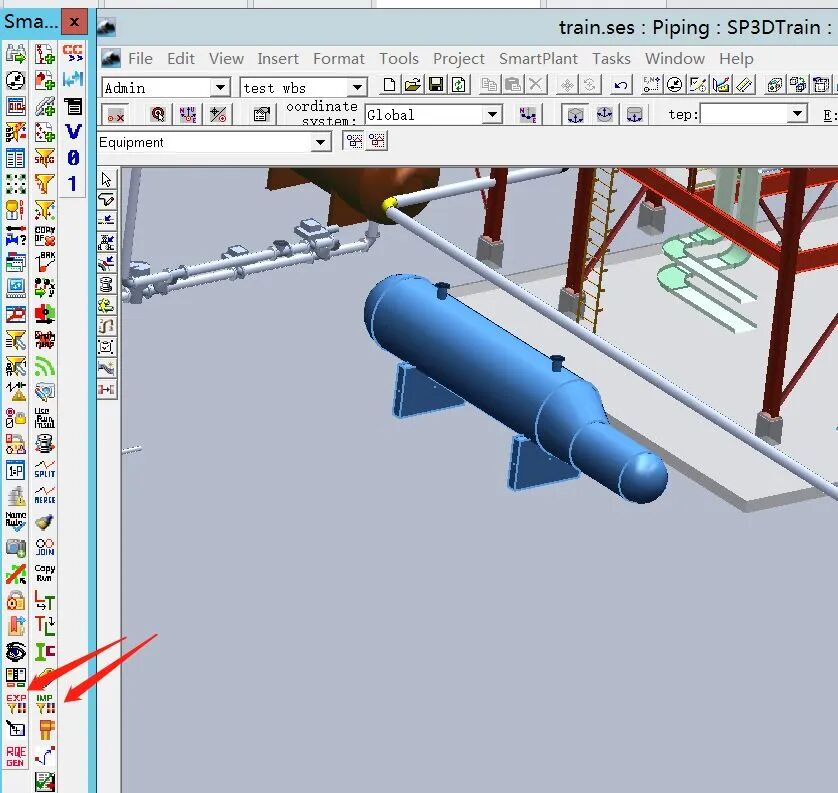838x793 pixels.
Task: Open the File menu
Action: (140, 58)
